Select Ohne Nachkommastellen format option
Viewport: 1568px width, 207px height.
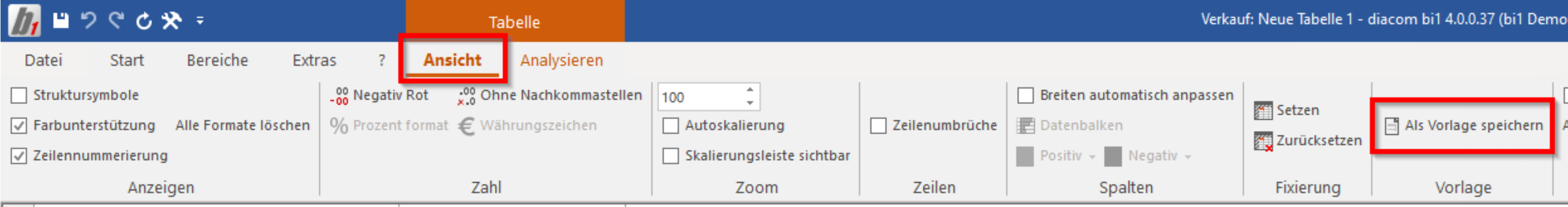point(550,95)
